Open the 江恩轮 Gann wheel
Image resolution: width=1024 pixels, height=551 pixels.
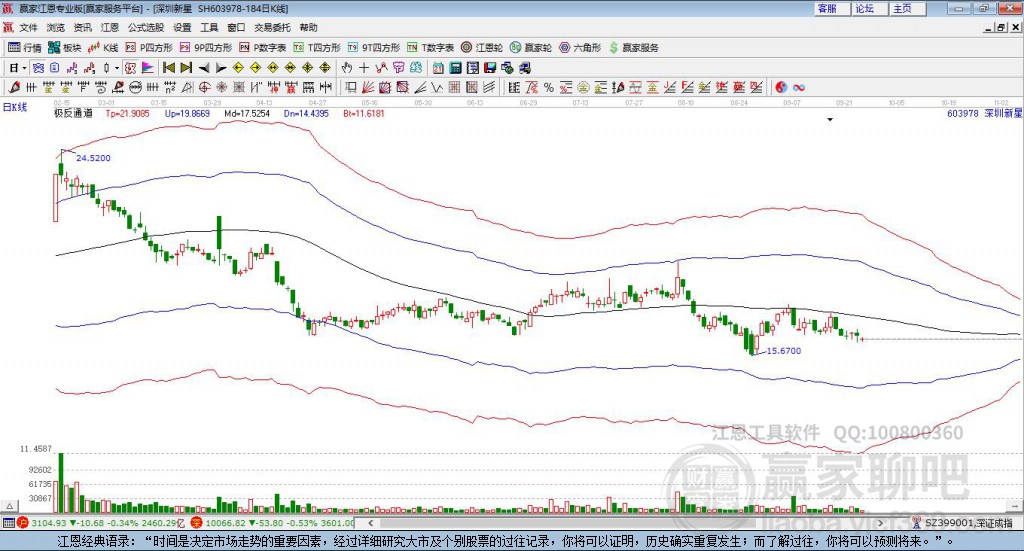482,48
